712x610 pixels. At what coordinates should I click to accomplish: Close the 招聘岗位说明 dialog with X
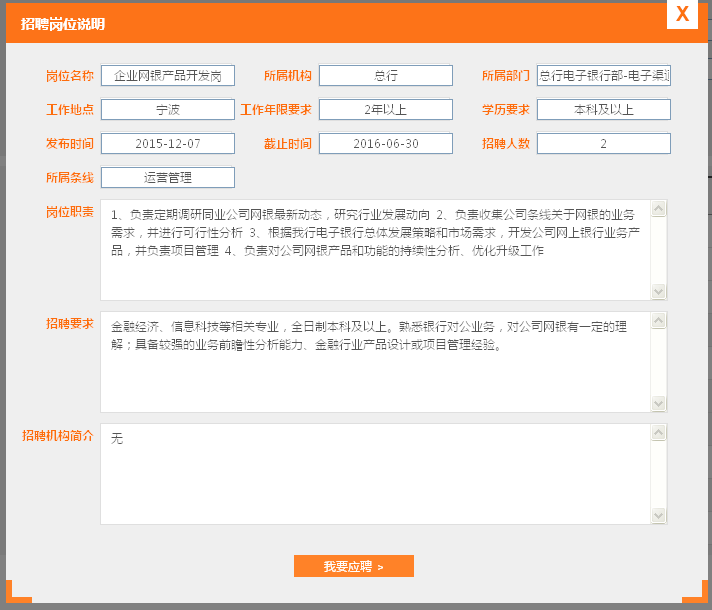tap(682, 14)
